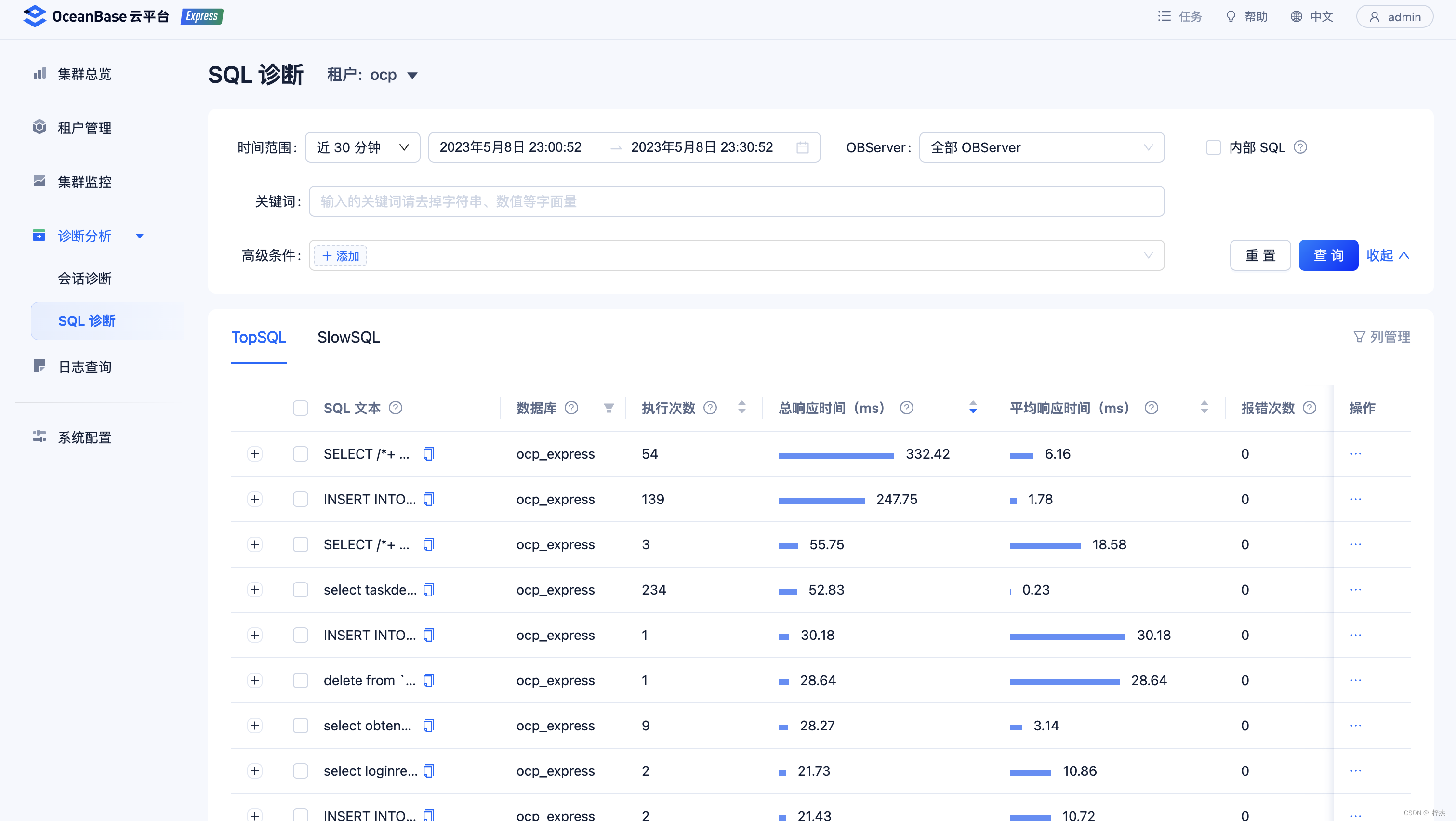The width and height of the screenshot is (1456, 821).
Task: Copy SQL text of first SELECT row
Action: 428,454
